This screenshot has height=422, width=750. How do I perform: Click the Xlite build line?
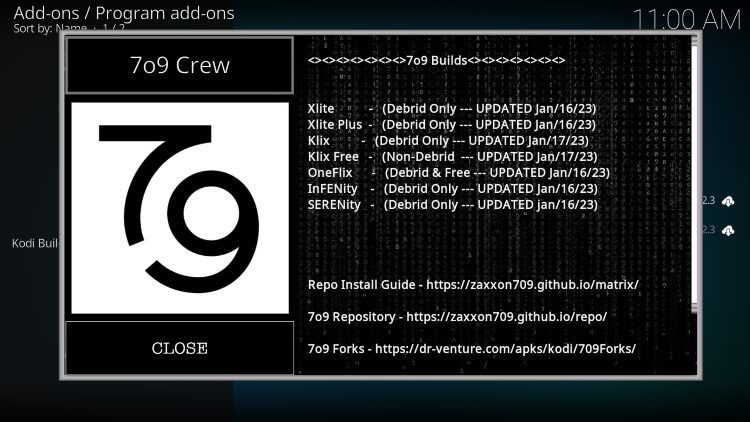tap(452, 109)
